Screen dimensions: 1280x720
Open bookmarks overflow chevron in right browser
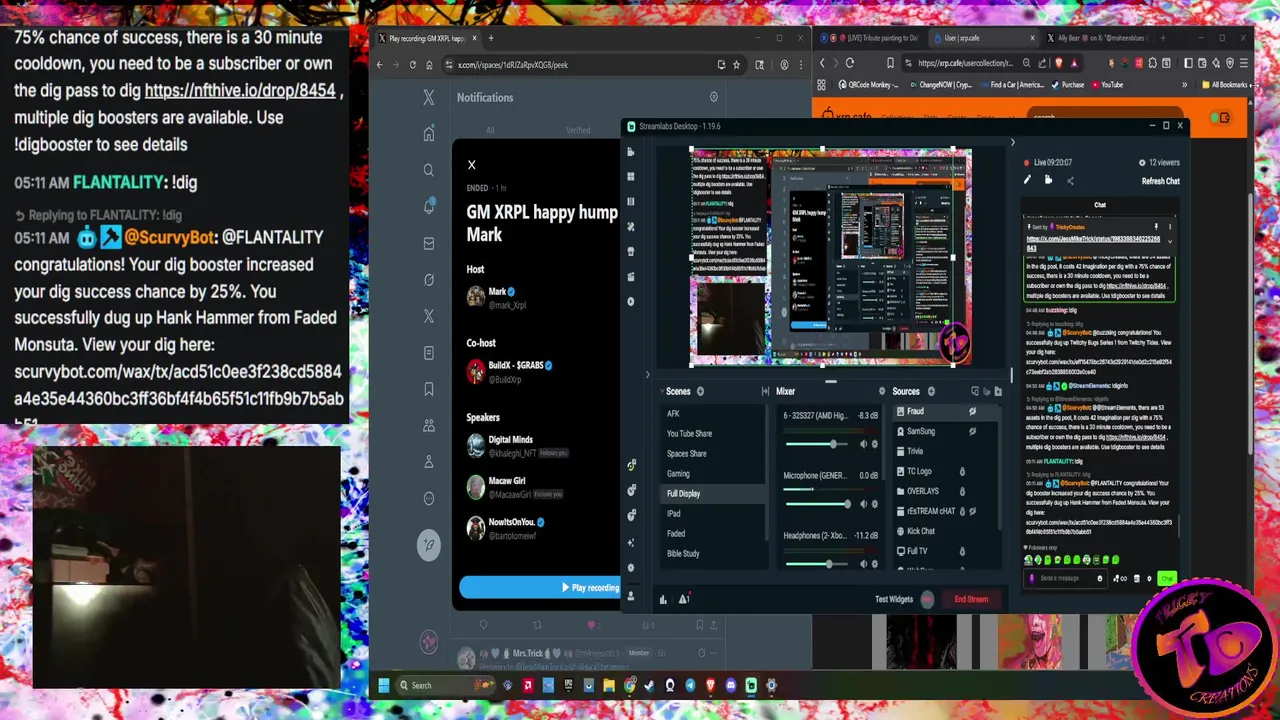(x=1184, y=85)
